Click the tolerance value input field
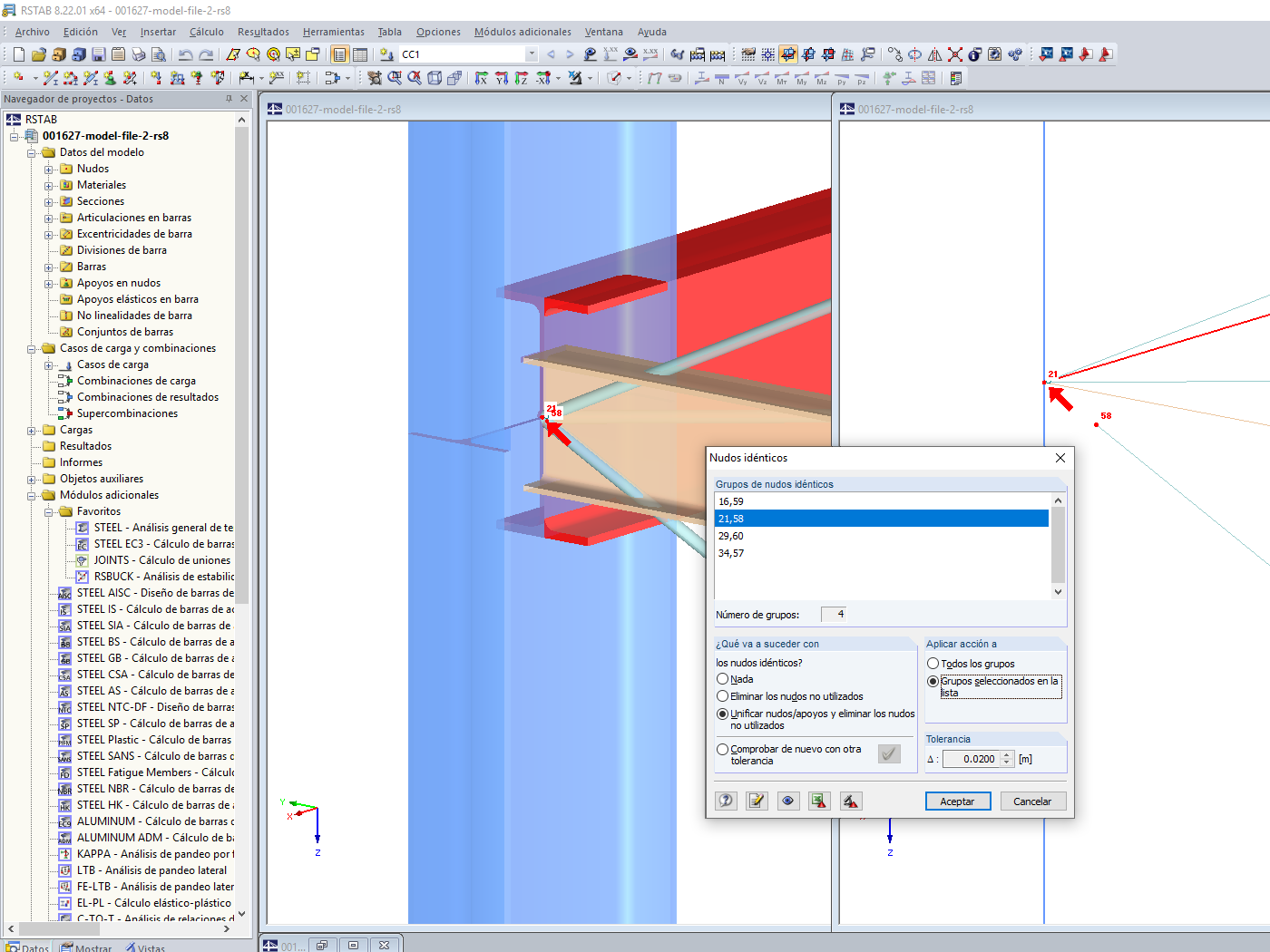Image resolution: width=1270 pixels, height=952 pixels. tap(971, 759)
